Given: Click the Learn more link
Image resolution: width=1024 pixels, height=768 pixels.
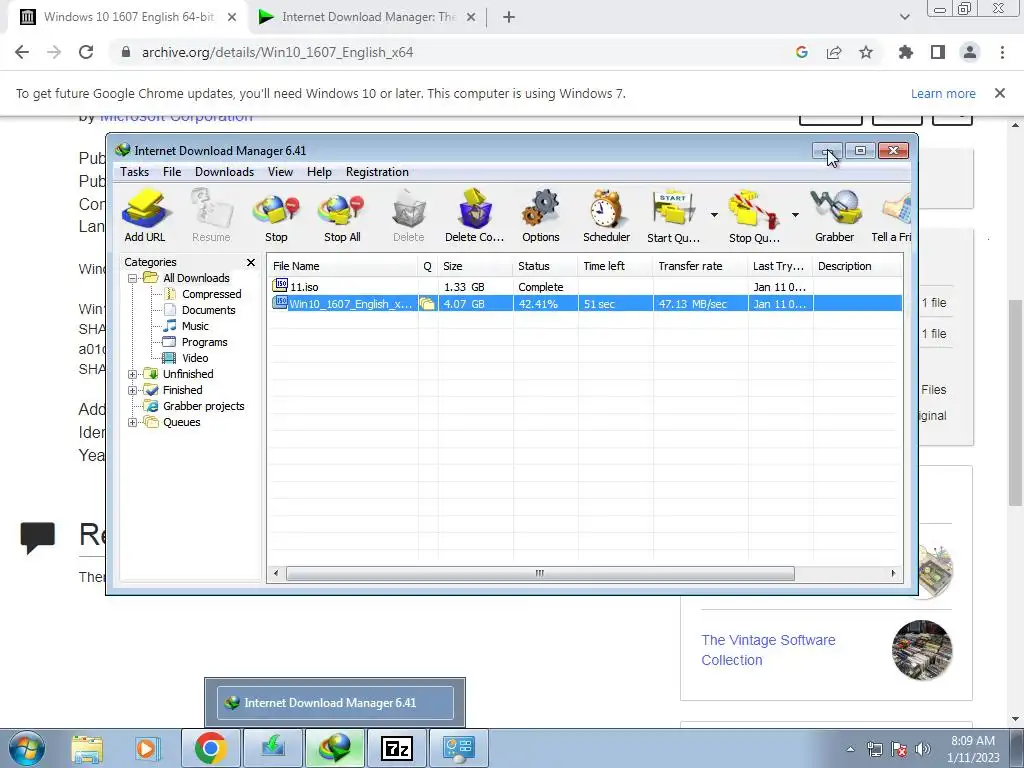Looking at the screenshot, I should tap(943, 93).
